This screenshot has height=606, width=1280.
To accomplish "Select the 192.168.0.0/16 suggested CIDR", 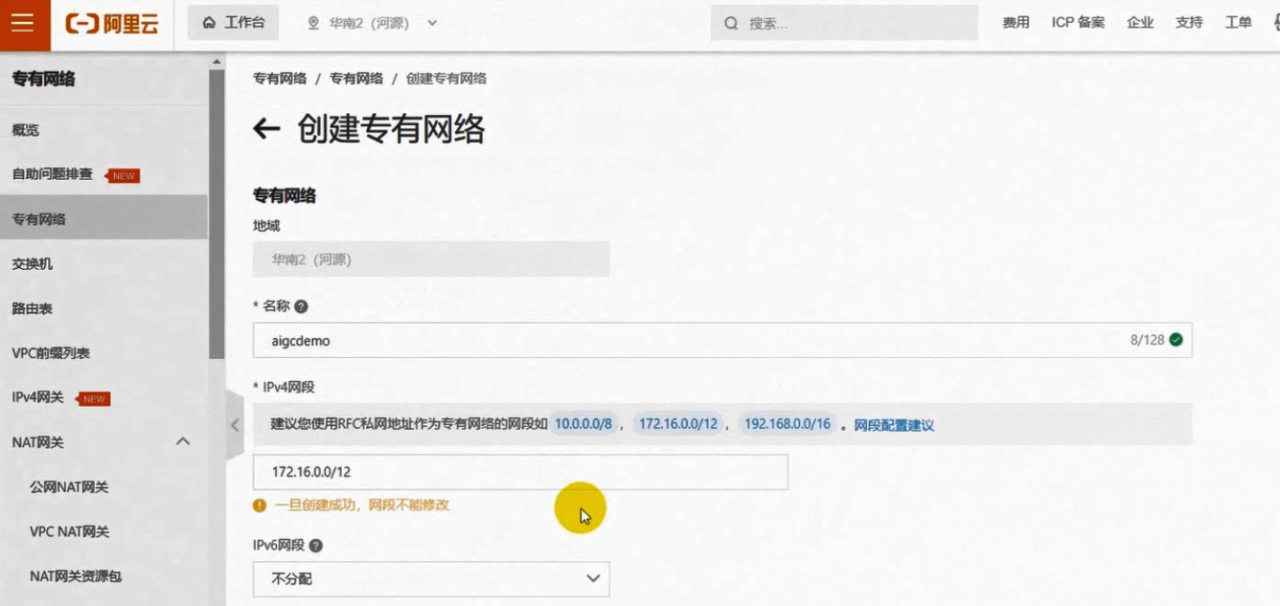I will tap(787, 424).
